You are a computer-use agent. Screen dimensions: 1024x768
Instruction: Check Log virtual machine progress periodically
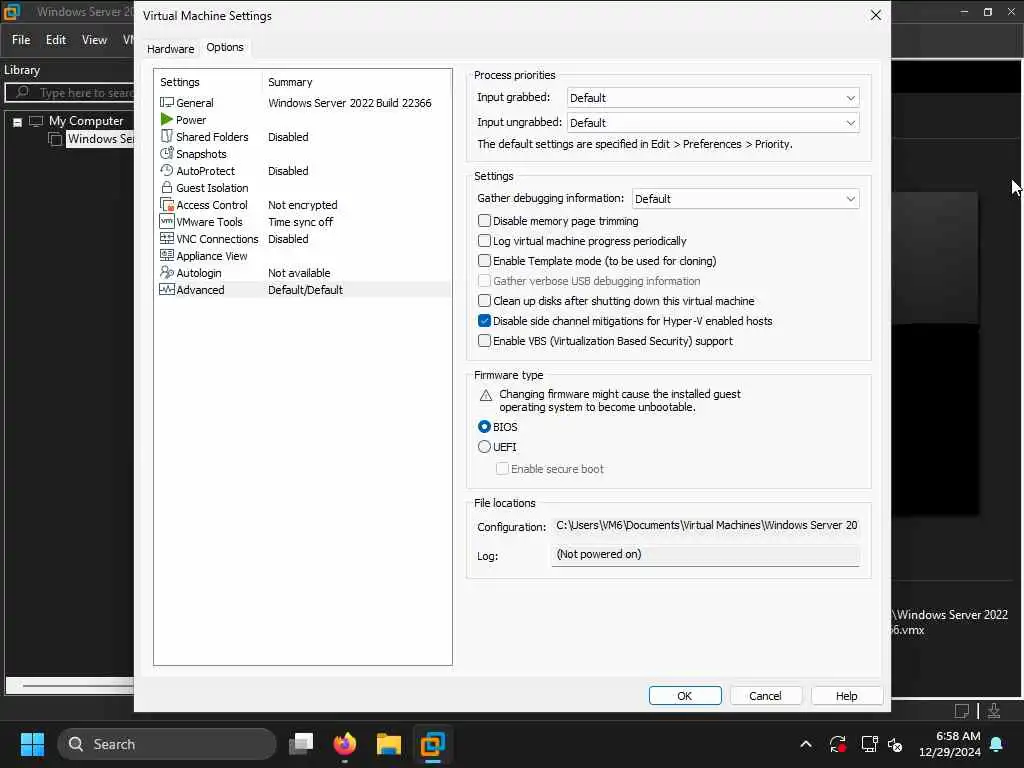(x=485, y=241)
